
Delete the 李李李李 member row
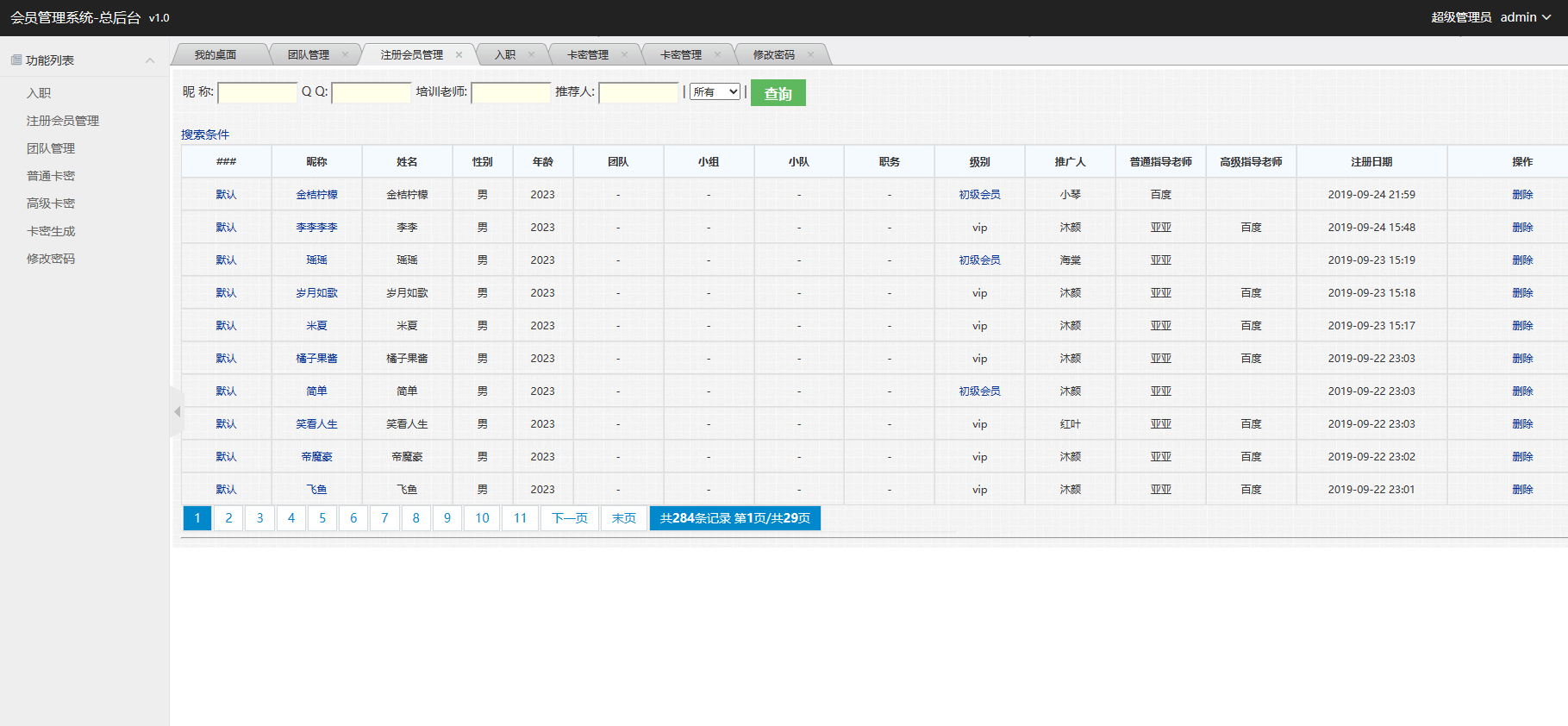(1522, 228)
